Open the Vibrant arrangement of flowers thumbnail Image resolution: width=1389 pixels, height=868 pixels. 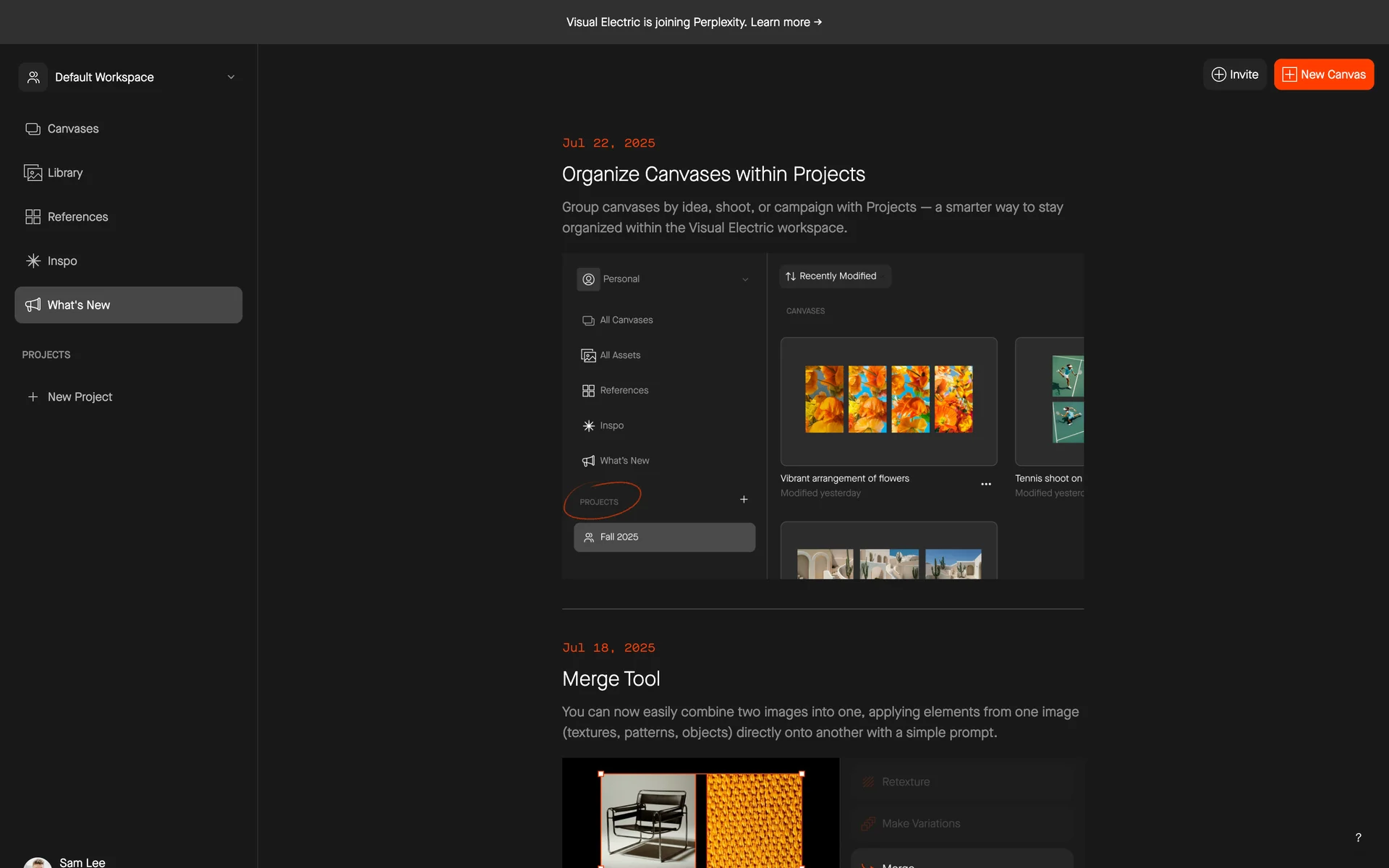pyautogui.click(x=888, y=401)
